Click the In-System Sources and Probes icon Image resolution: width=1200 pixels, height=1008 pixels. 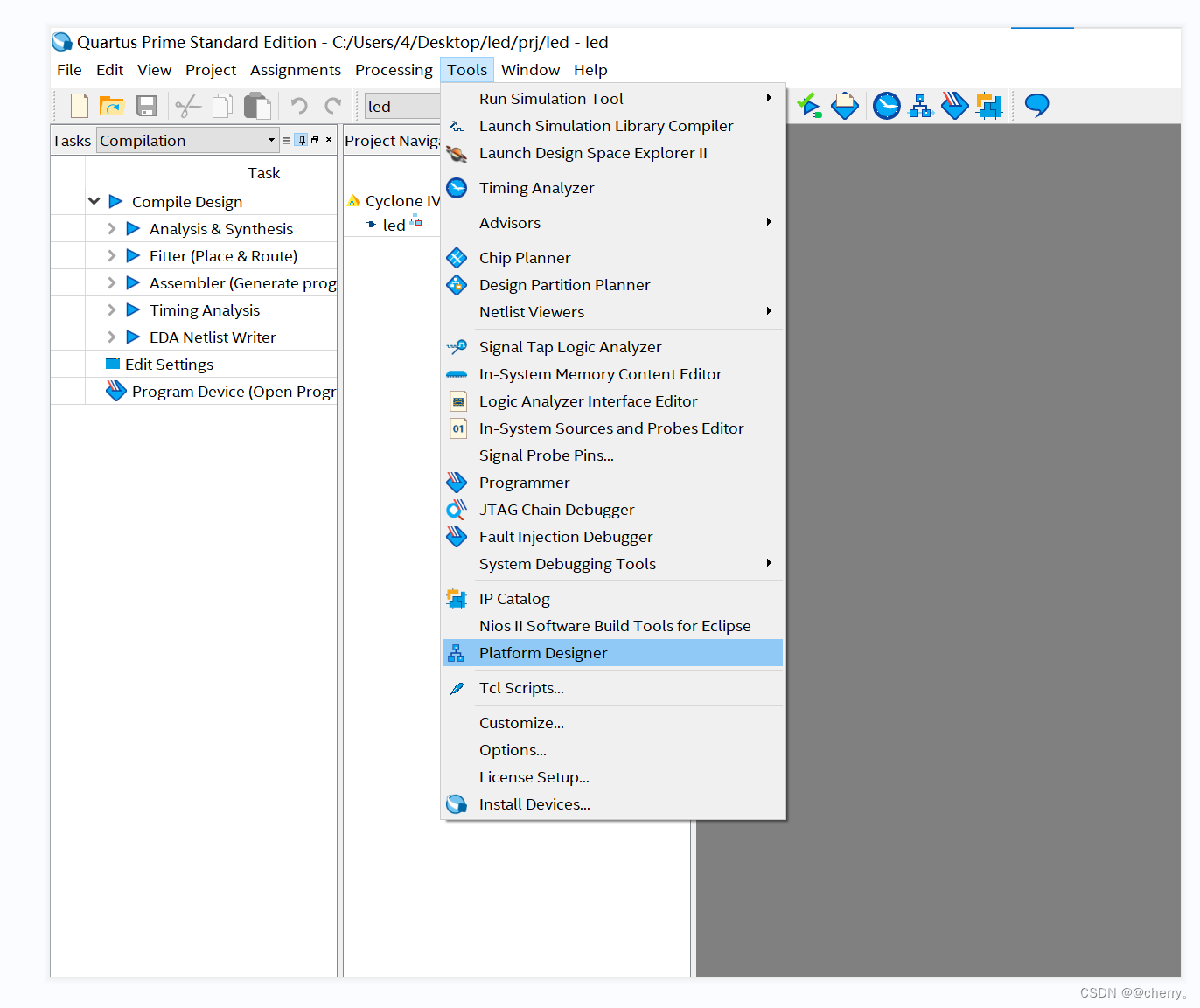click(x=458, y=428)
